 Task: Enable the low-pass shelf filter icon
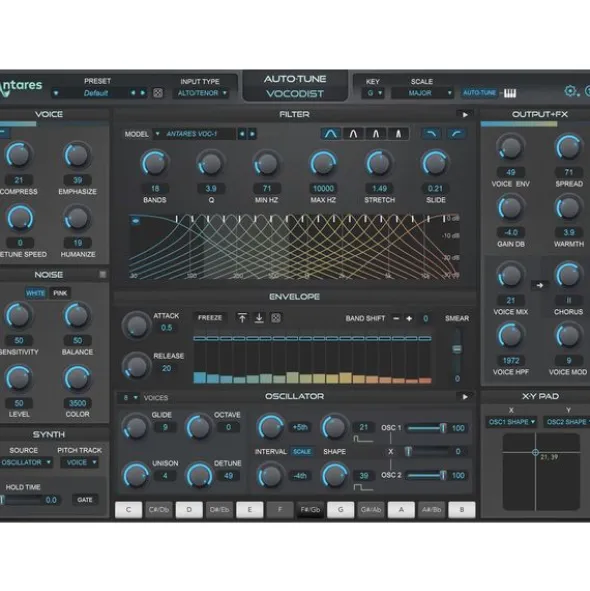tap(432, 134)
